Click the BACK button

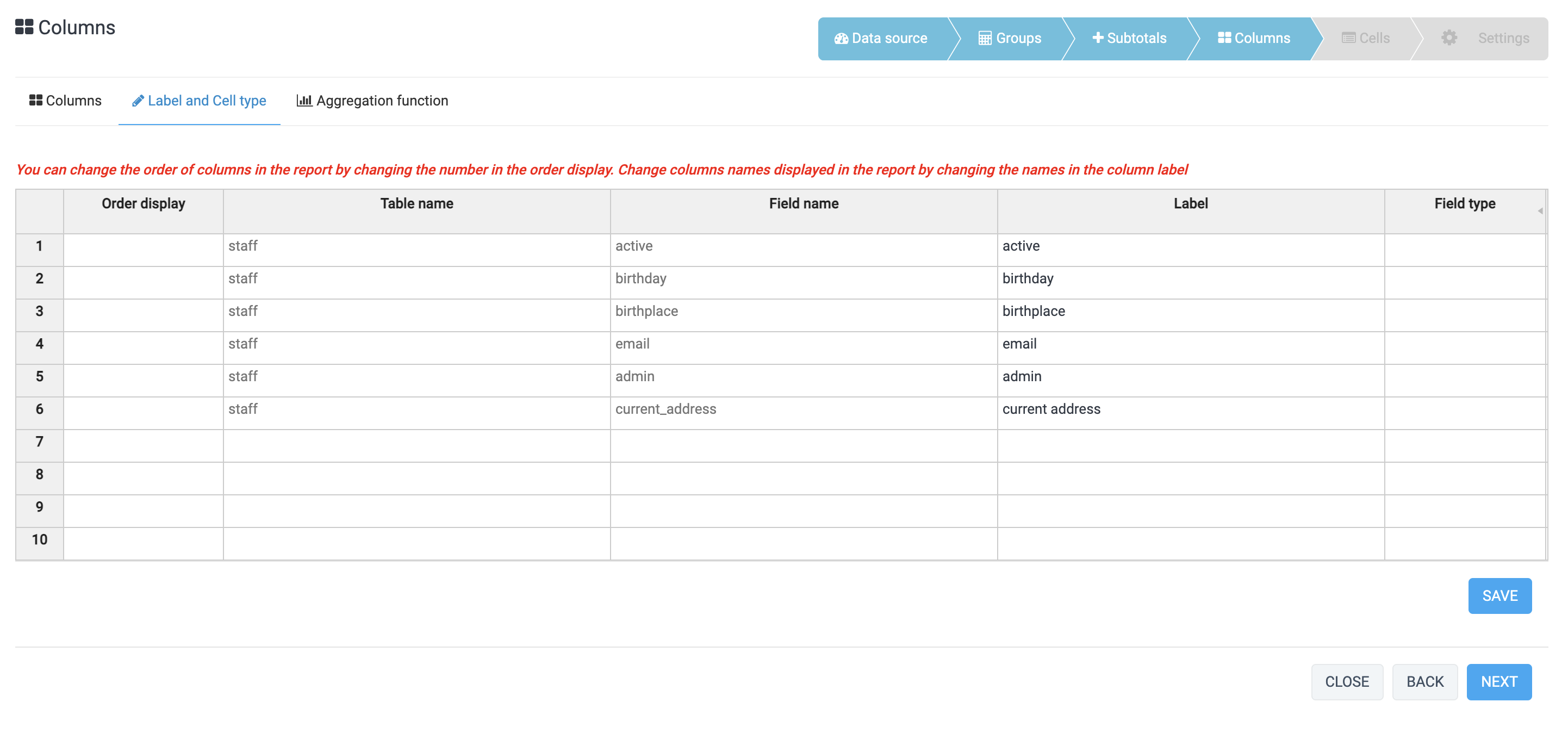tap(1424, 682)
